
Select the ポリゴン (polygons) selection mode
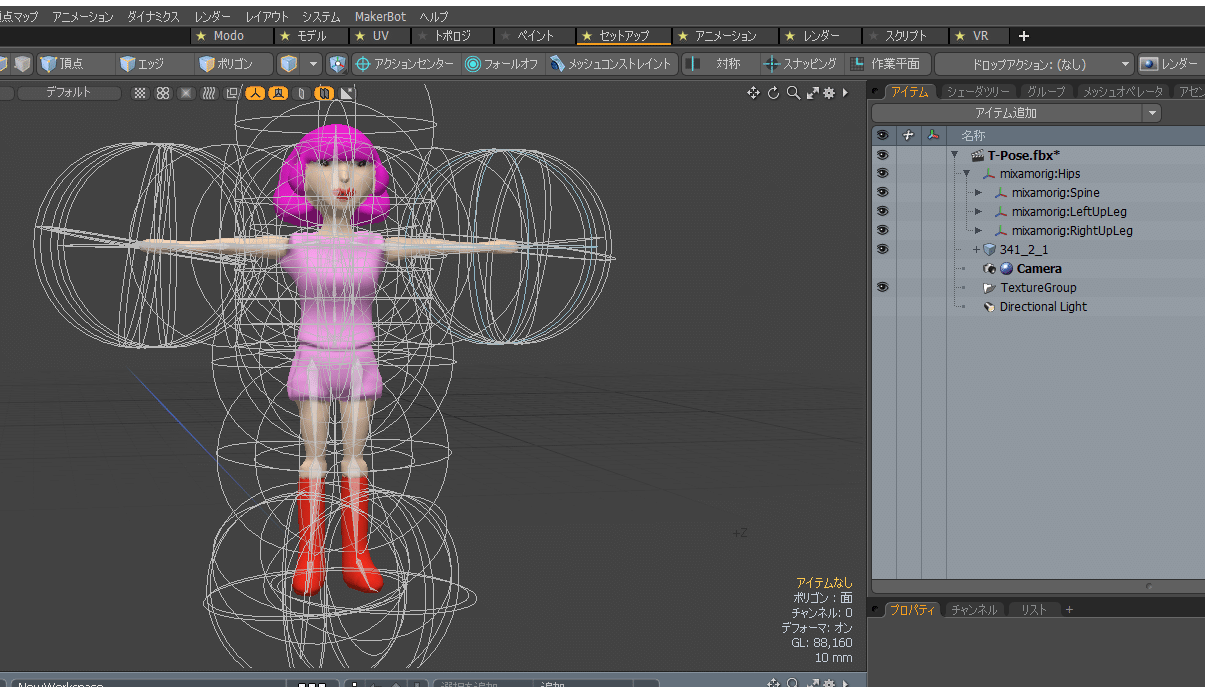233,64
